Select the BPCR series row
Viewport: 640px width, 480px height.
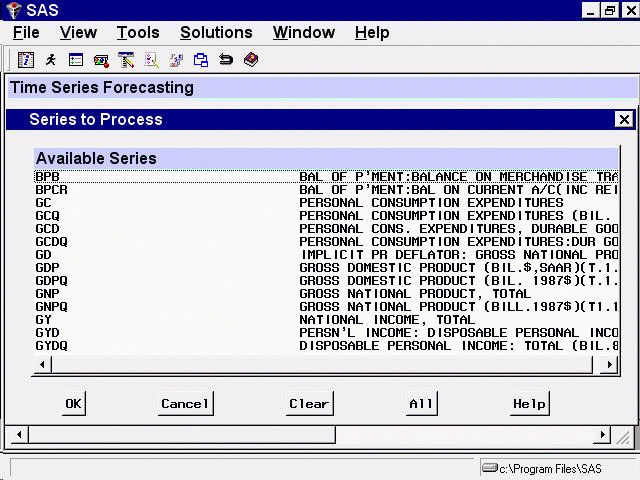tap(326, 190)
